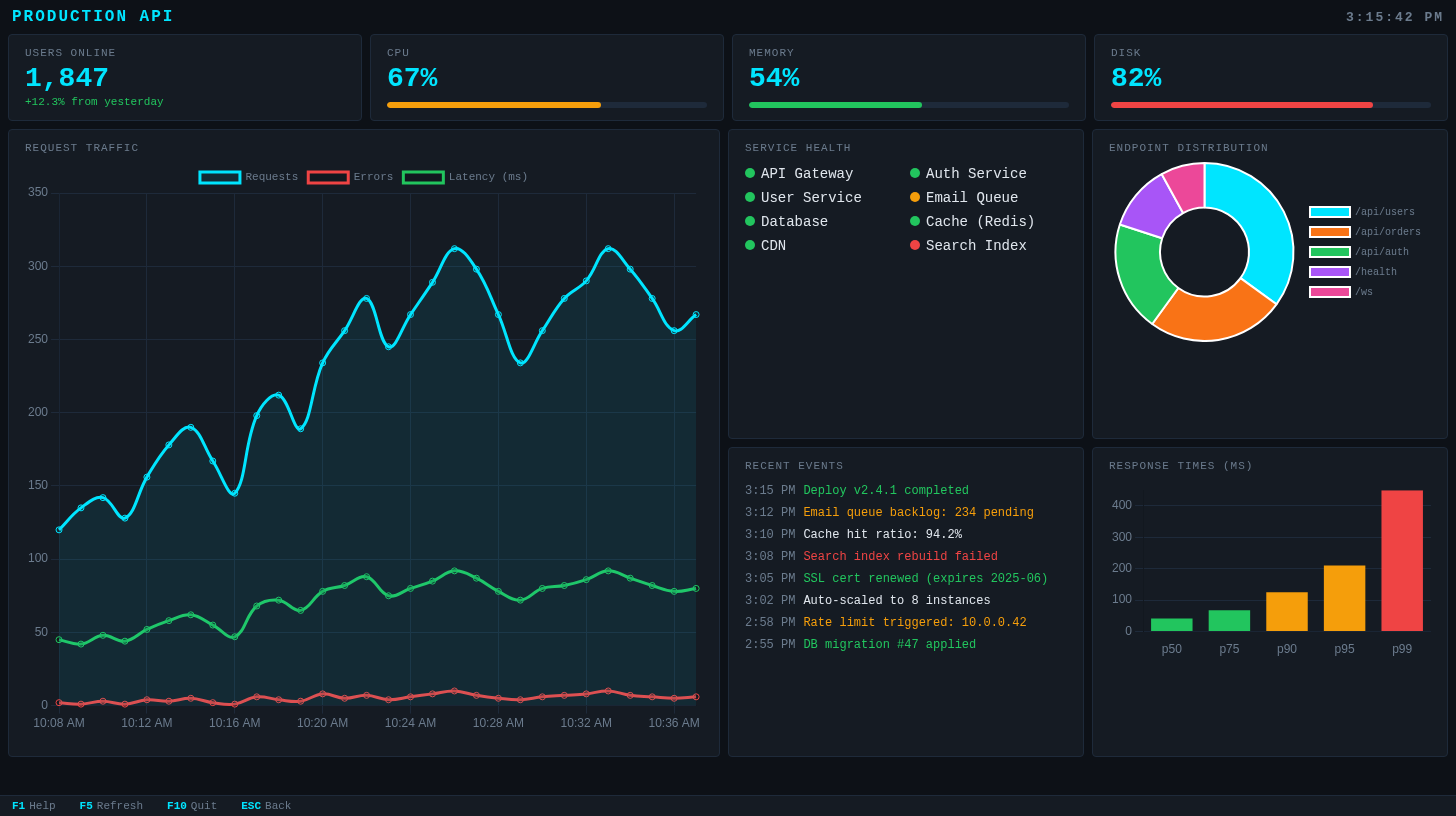Image resolution: width=1456 pixels, height=816 pixels.
Task: Toggle the Latency (ms) series visibility
Action: point(423,177)
